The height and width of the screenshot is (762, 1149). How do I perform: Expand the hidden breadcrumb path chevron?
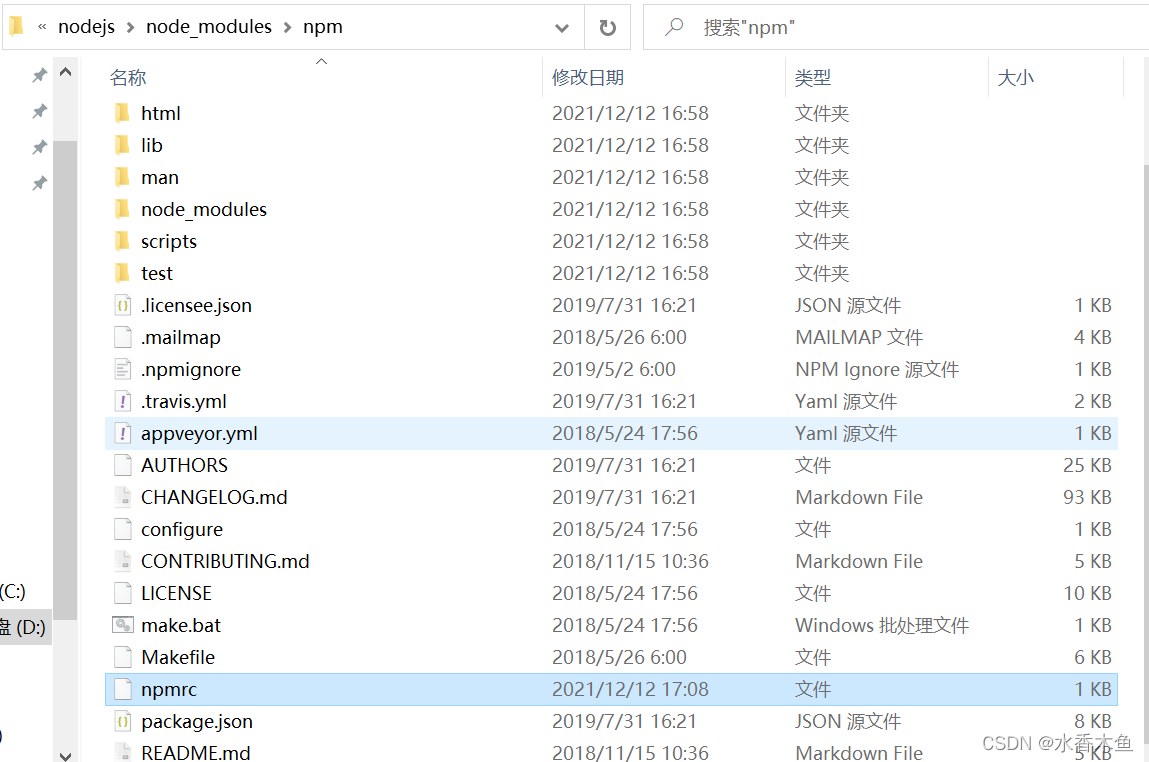43,26
